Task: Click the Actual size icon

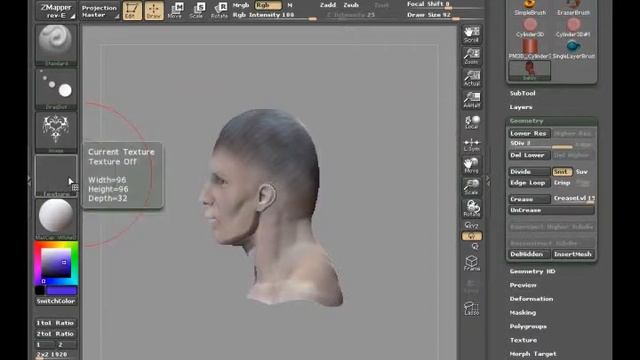Action: coord(471,78)
